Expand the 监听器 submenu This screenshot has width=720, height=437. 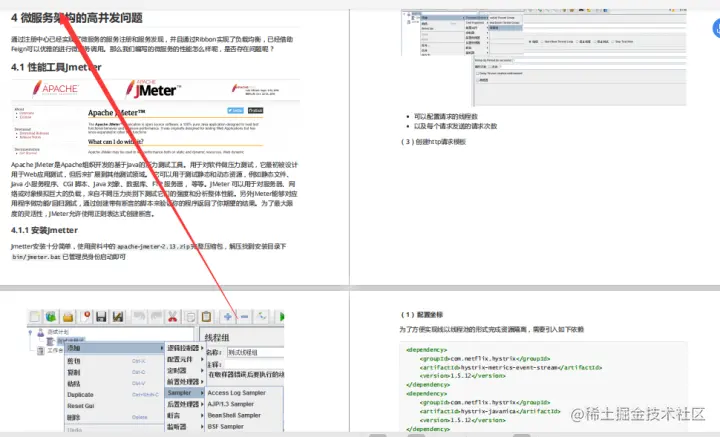[185, 426]
